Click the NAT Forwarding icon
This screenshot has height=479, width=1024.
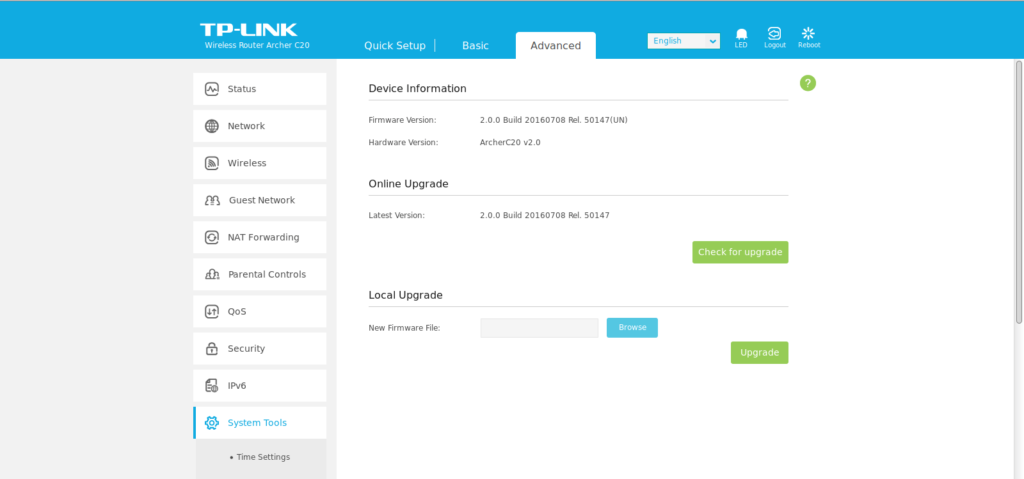click(x=212, y=237)
